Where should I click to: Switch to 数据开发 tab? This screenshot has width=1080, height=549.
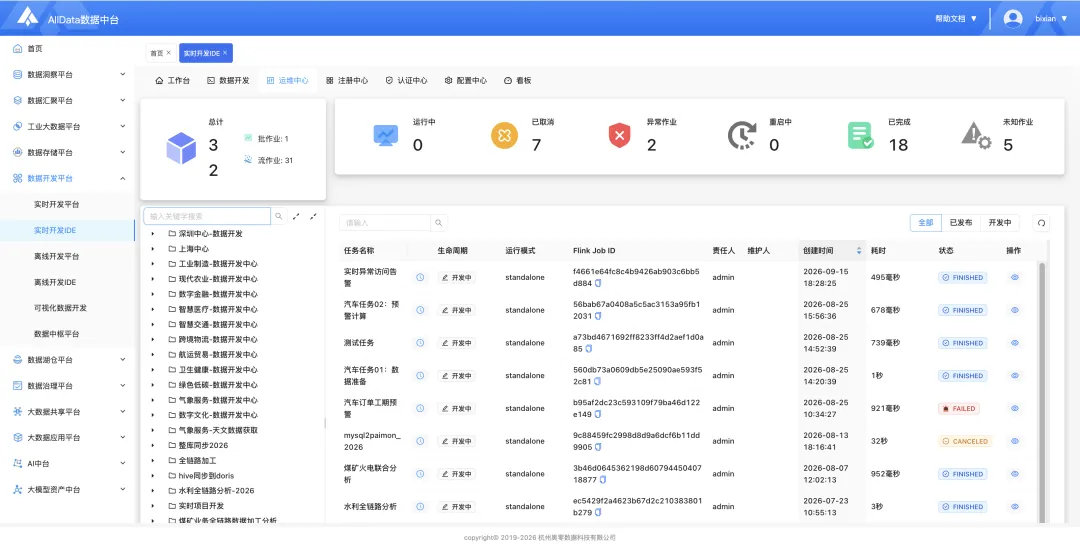point(228,81)
